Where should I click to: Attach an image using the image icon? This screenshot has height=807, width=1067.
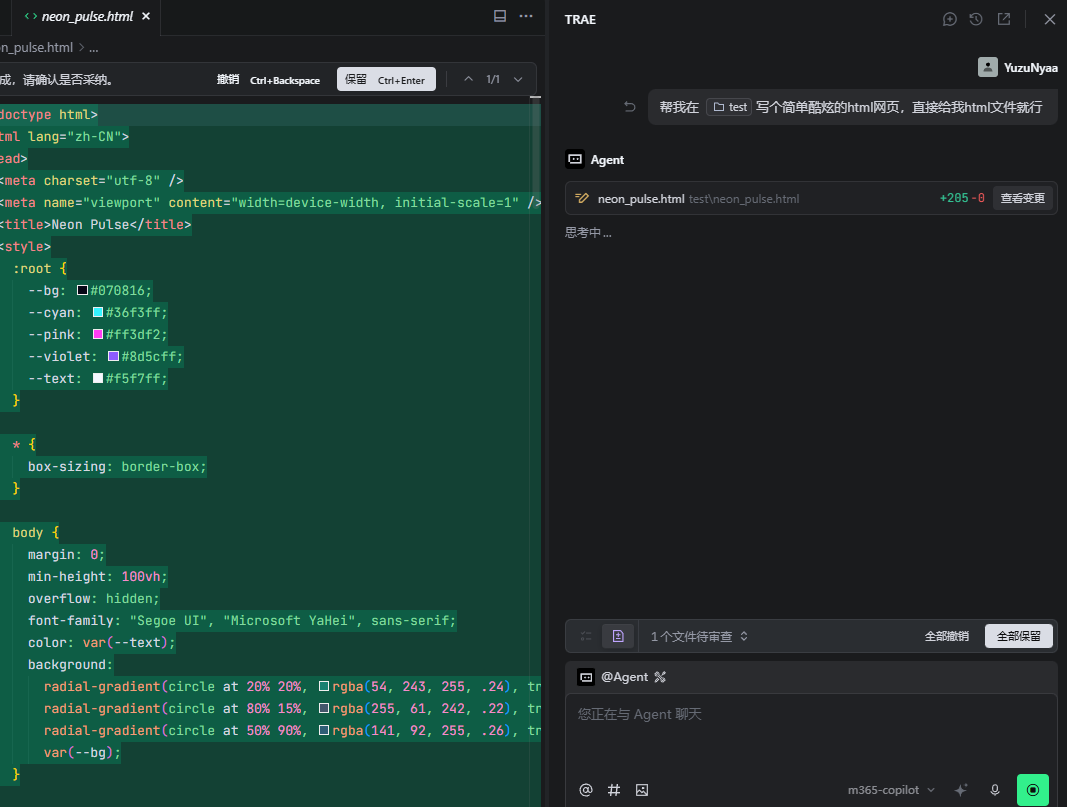642,790
